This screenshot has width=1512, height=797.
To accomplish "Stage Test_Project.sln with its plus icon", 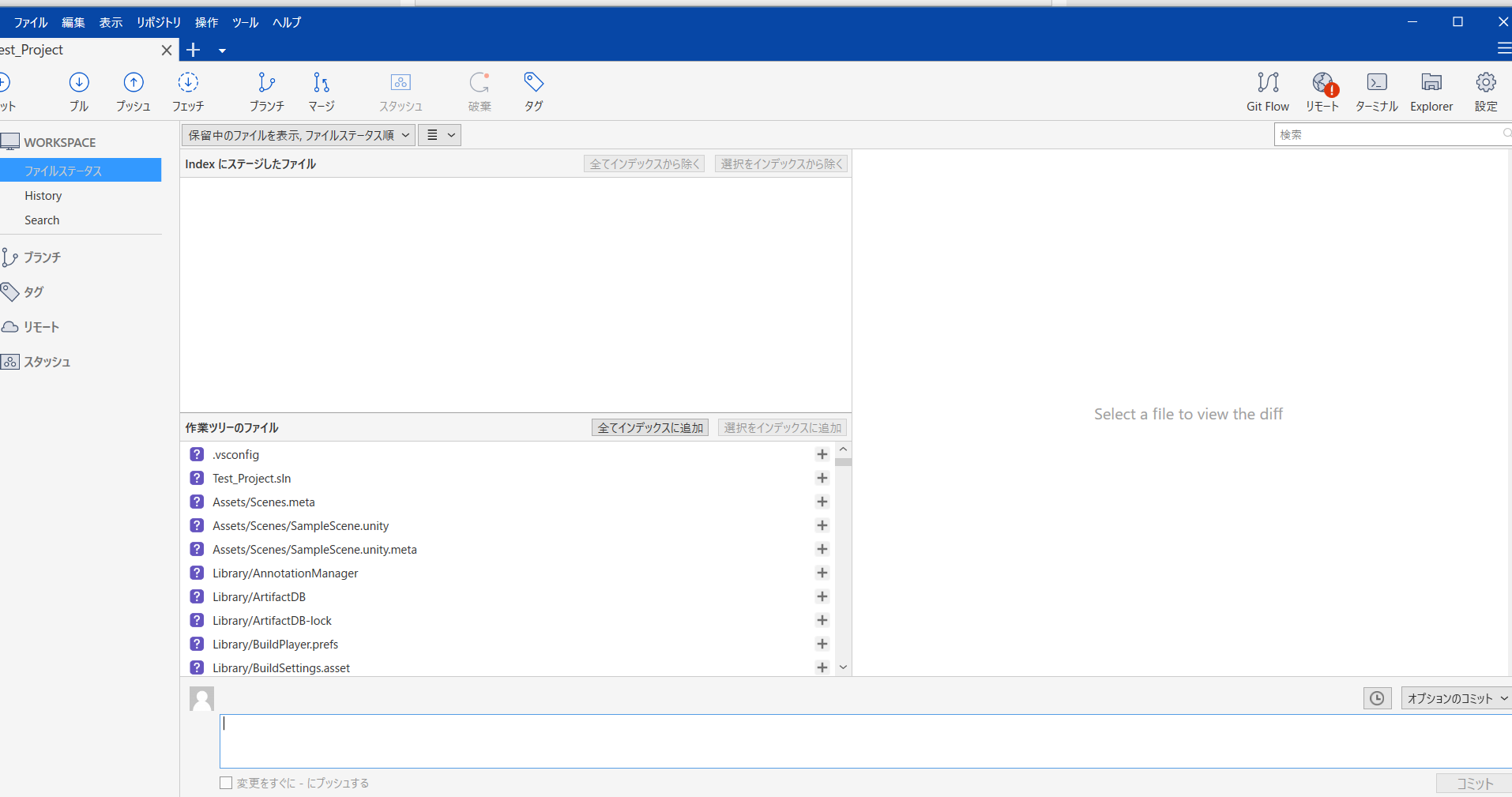I will click(x=822, y=478).
